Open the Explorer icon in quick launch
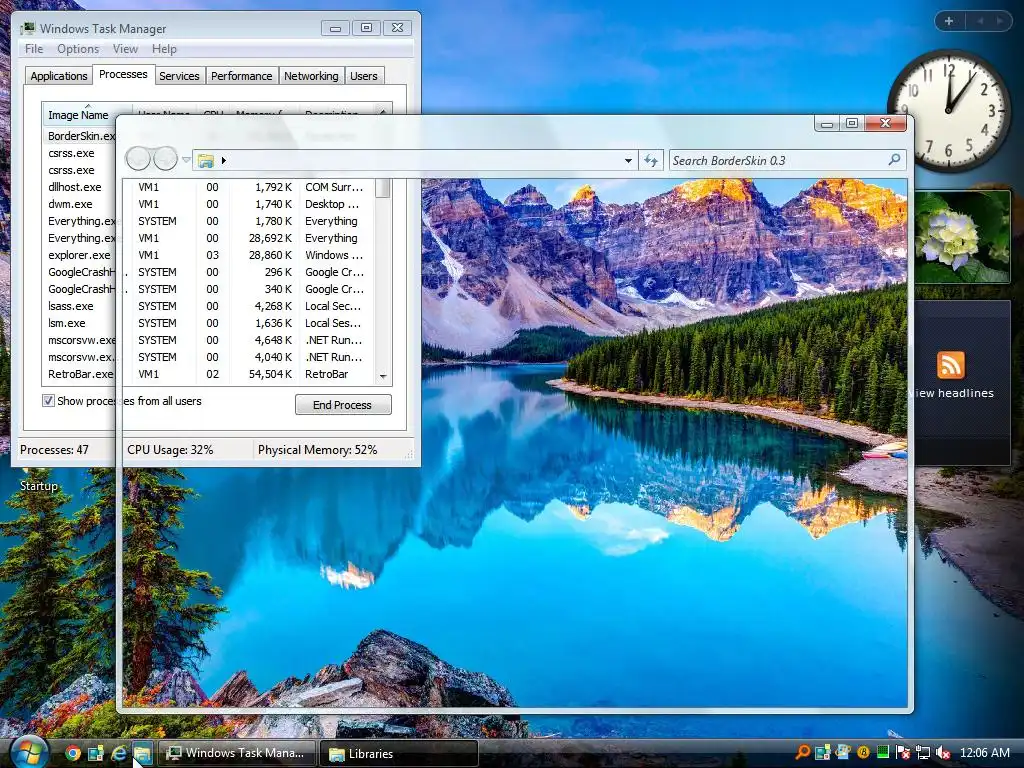 pos(142,753)
